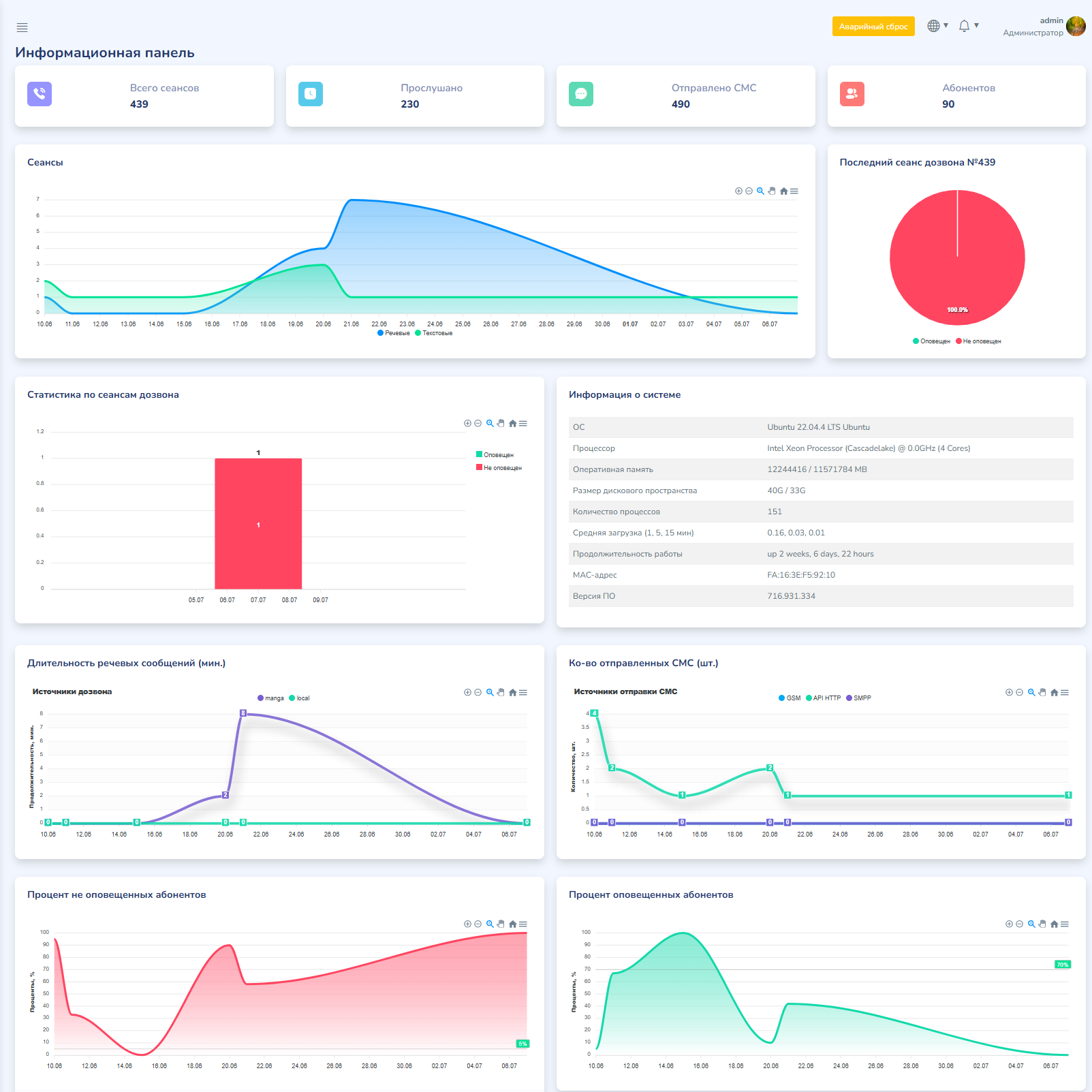Select the selection zoom tool on Статистика chart
Image resolution: width=1092 pixels, height=1092 pixels.
point(490,424)
